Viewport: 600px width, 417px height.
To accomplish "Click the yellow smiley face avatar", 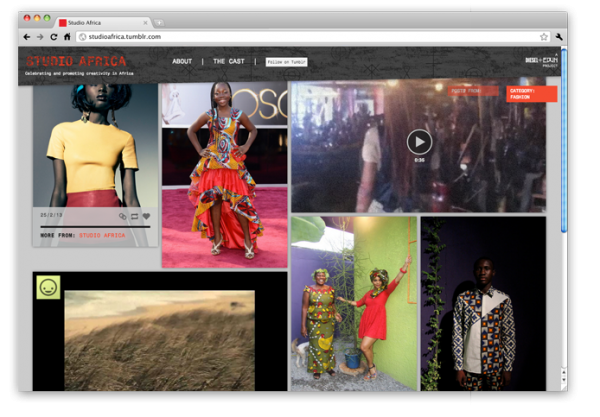I will [x=48, y=287].
